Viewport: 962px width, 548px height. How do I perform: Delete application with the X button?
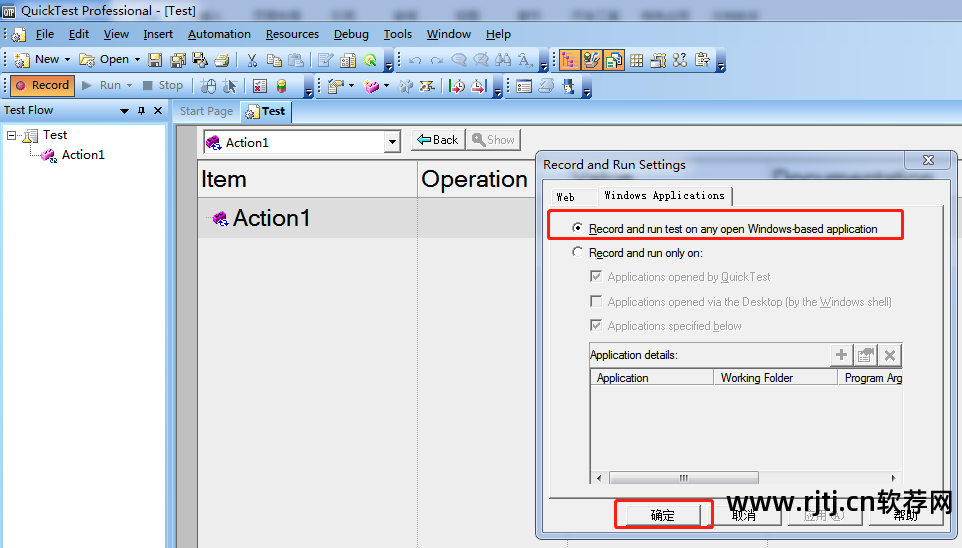click(890, 355)
